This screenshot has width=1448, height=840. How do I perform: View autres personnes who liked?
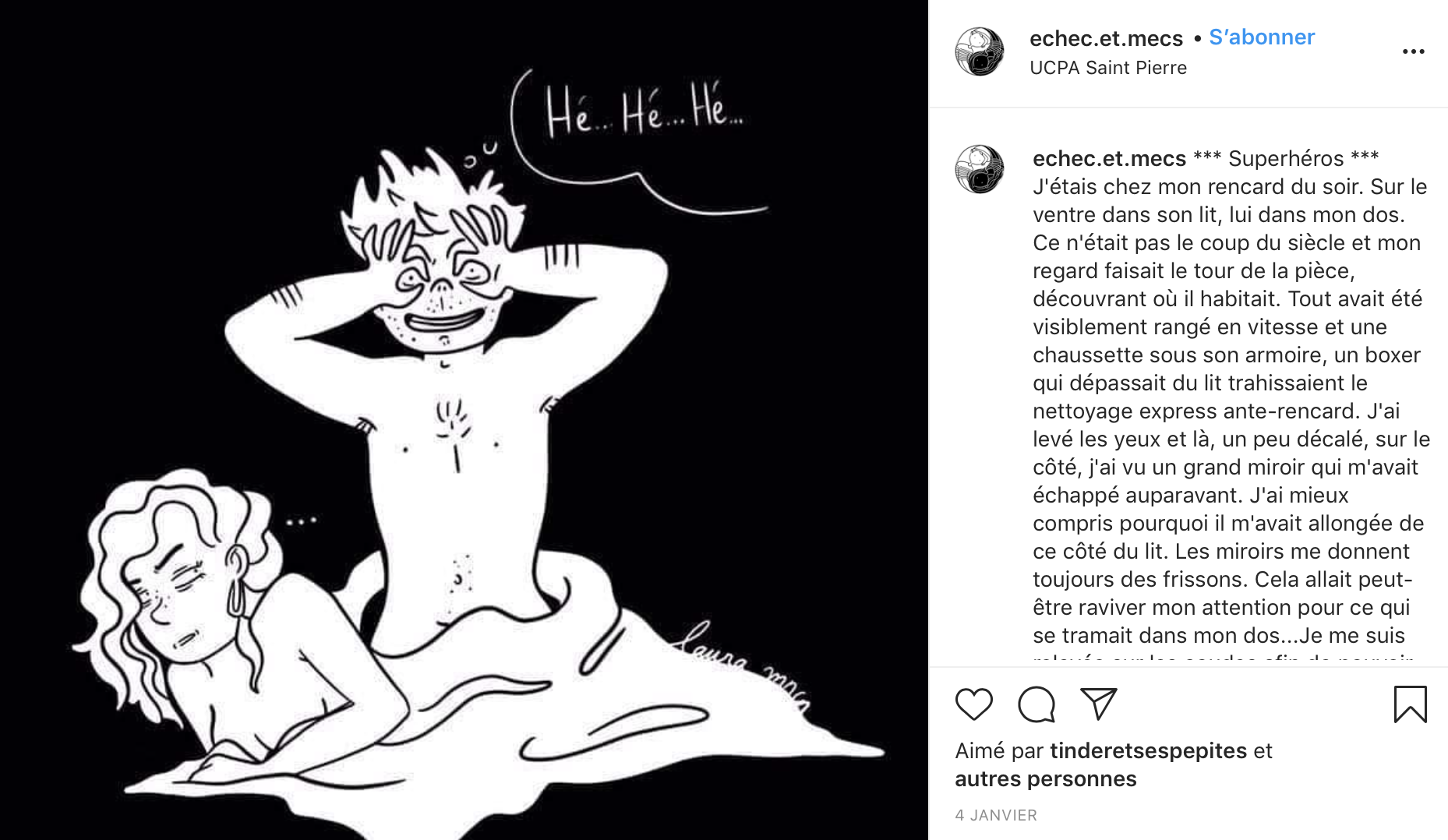click(1046, 778)
